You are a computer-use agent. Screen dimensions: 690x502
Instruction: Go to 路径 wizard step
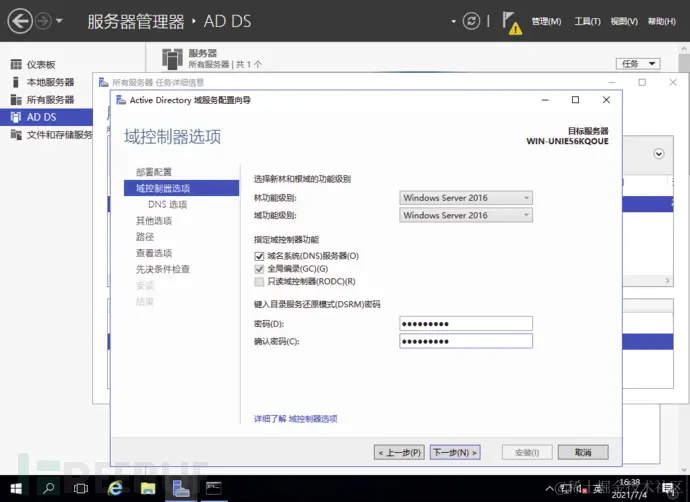coord(145,237)
